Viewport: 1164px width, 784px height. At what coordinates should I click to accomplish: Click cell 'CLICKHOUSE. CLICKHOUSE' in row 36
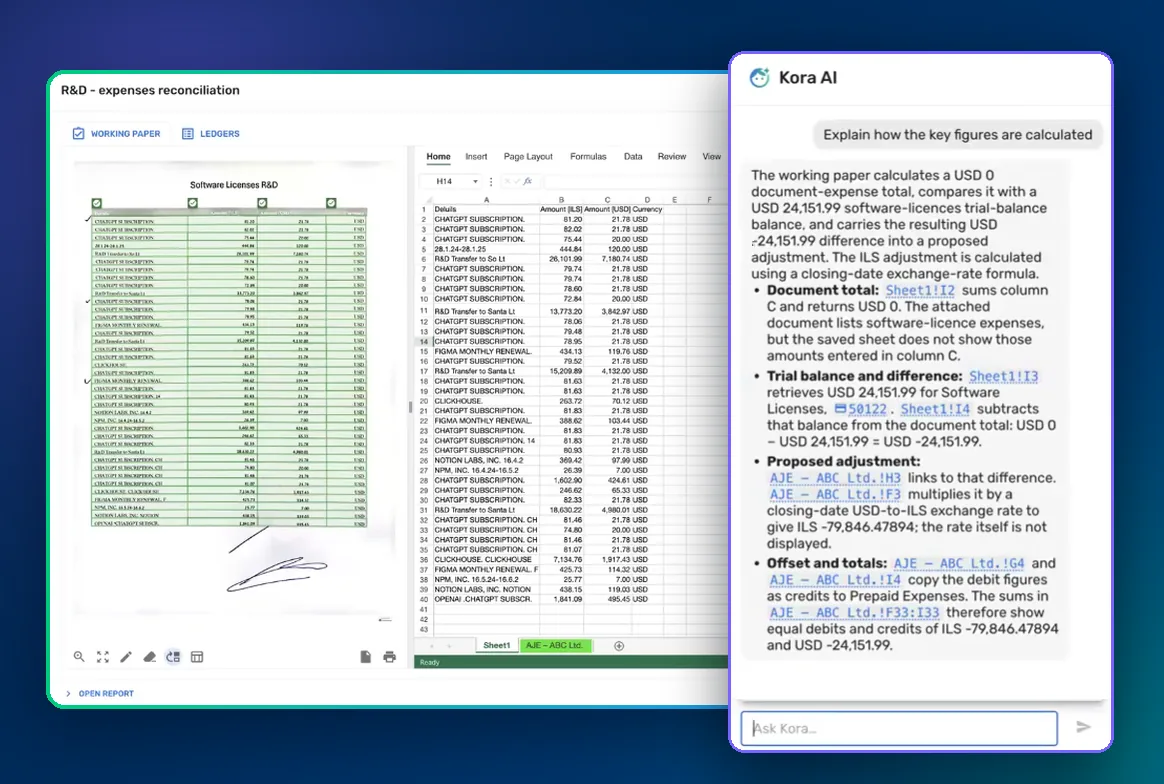tap(486, 559)
